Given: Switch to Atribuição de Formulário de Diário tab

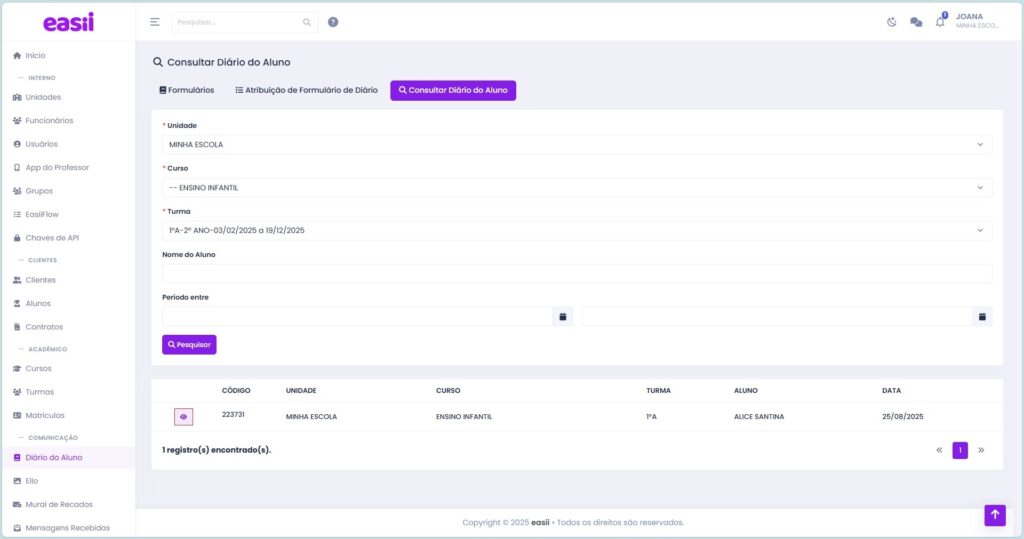Looking at the screenshot, I should pos(306,90).
